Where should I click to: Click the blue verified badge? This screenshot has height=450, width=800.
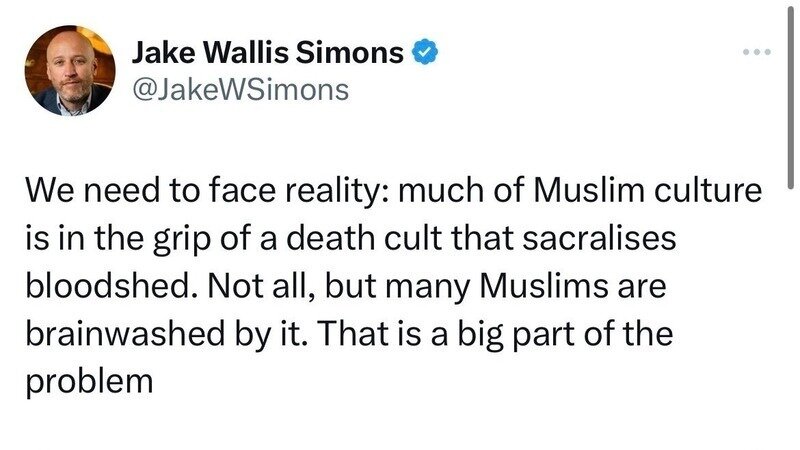click(424, 53)
